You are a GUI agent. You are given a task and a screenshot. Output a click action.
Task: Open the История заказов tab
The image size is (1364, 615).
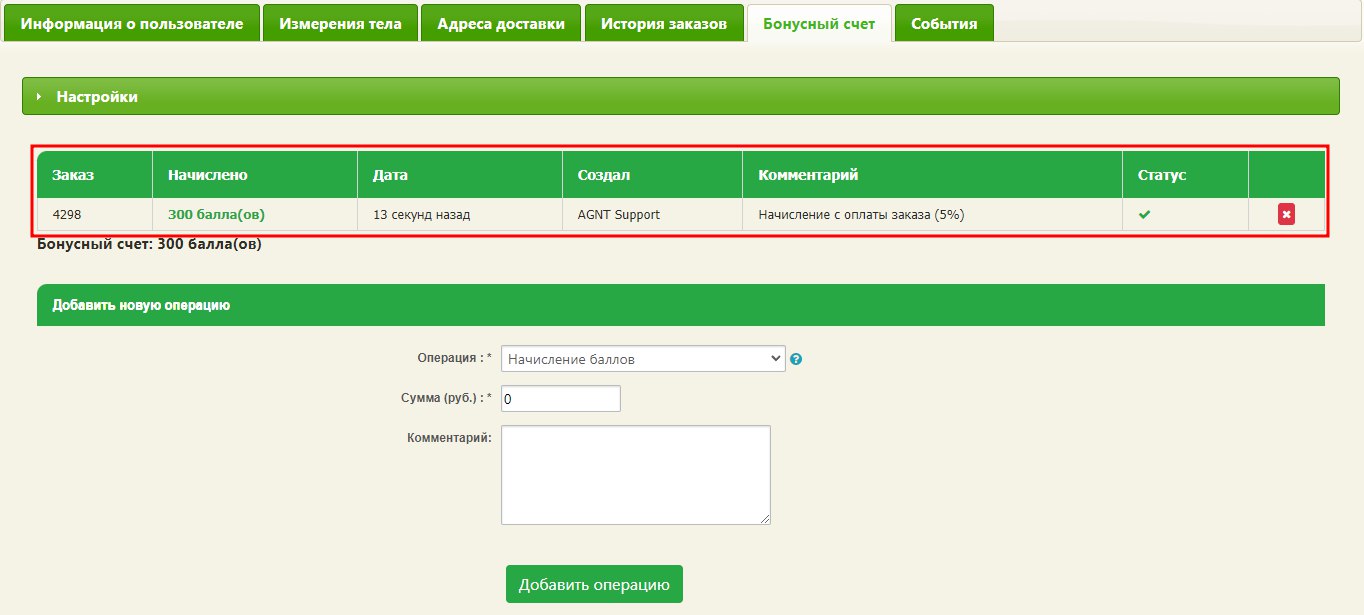[664, 23]
